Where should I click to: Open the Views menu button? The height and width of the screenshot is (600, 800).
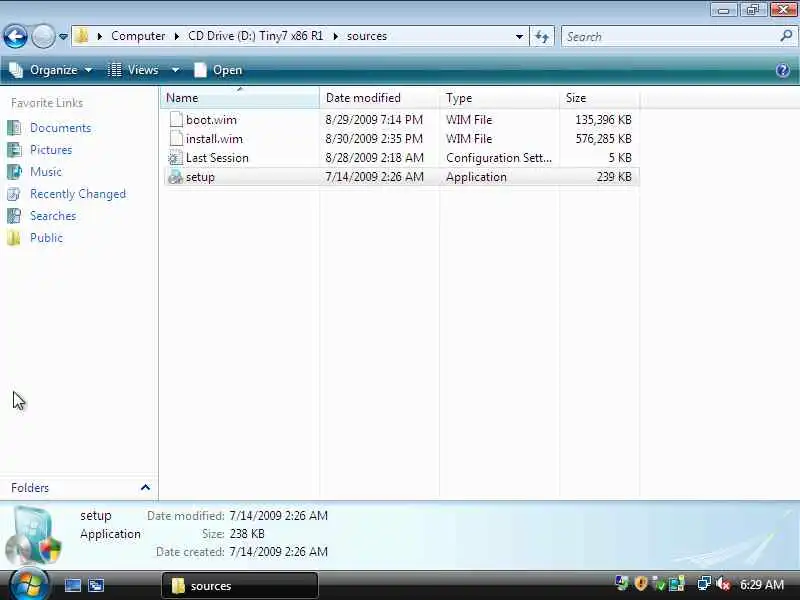pos(134,70)
